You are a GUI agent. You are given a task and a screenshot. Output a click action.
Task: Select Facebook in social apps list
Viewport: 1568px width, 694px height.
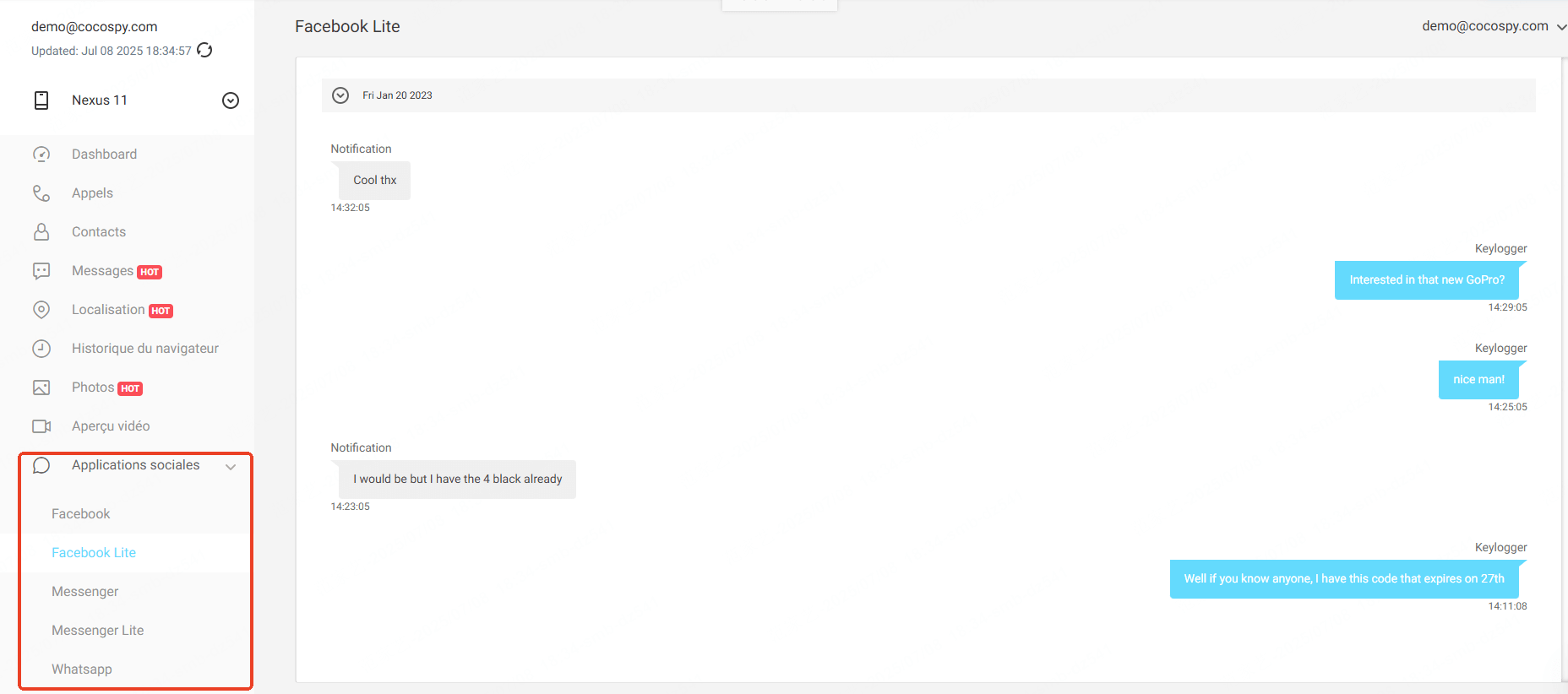point(81,514)
